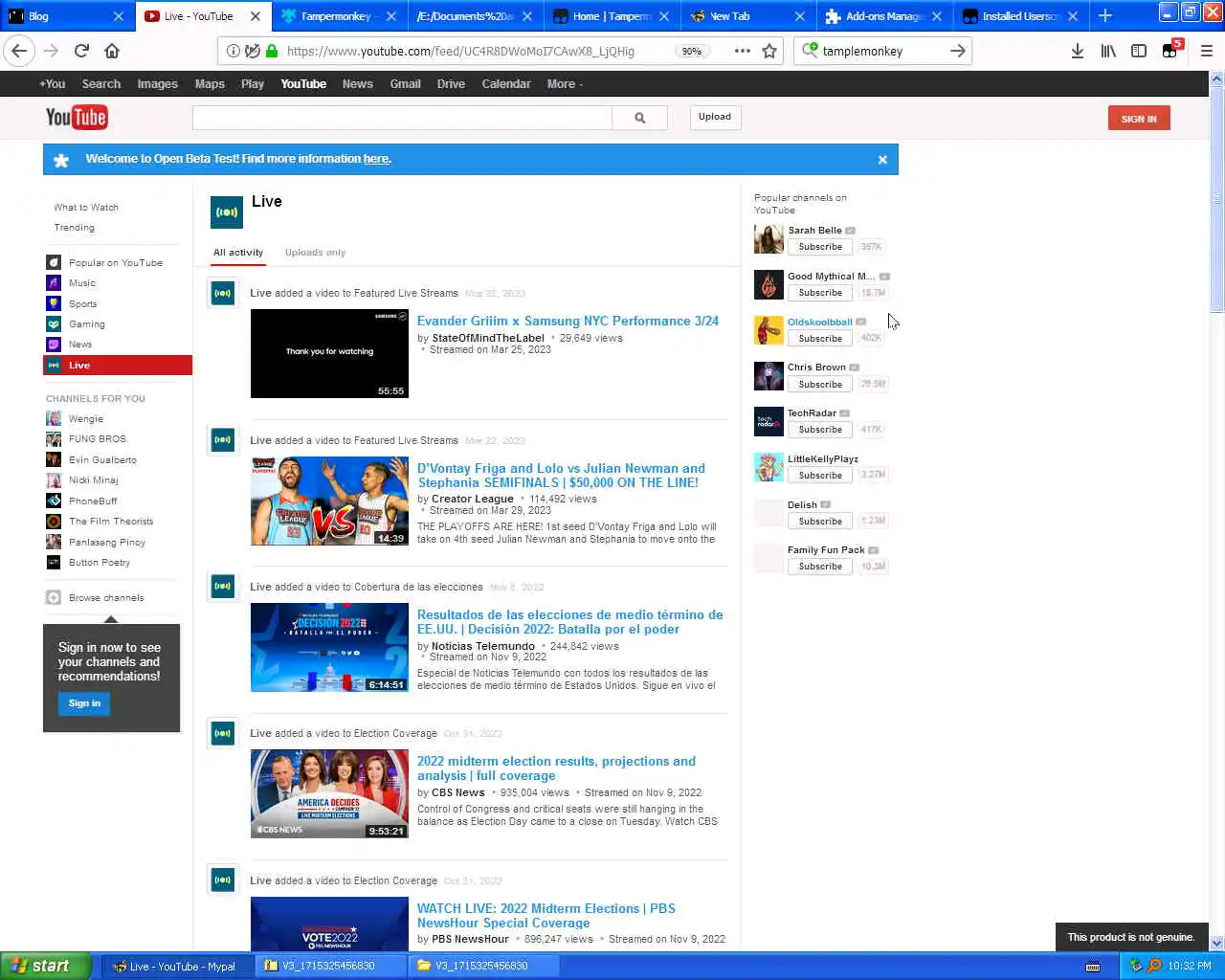
Task: Open the Creator League channel link
Action: click(473, 499)
